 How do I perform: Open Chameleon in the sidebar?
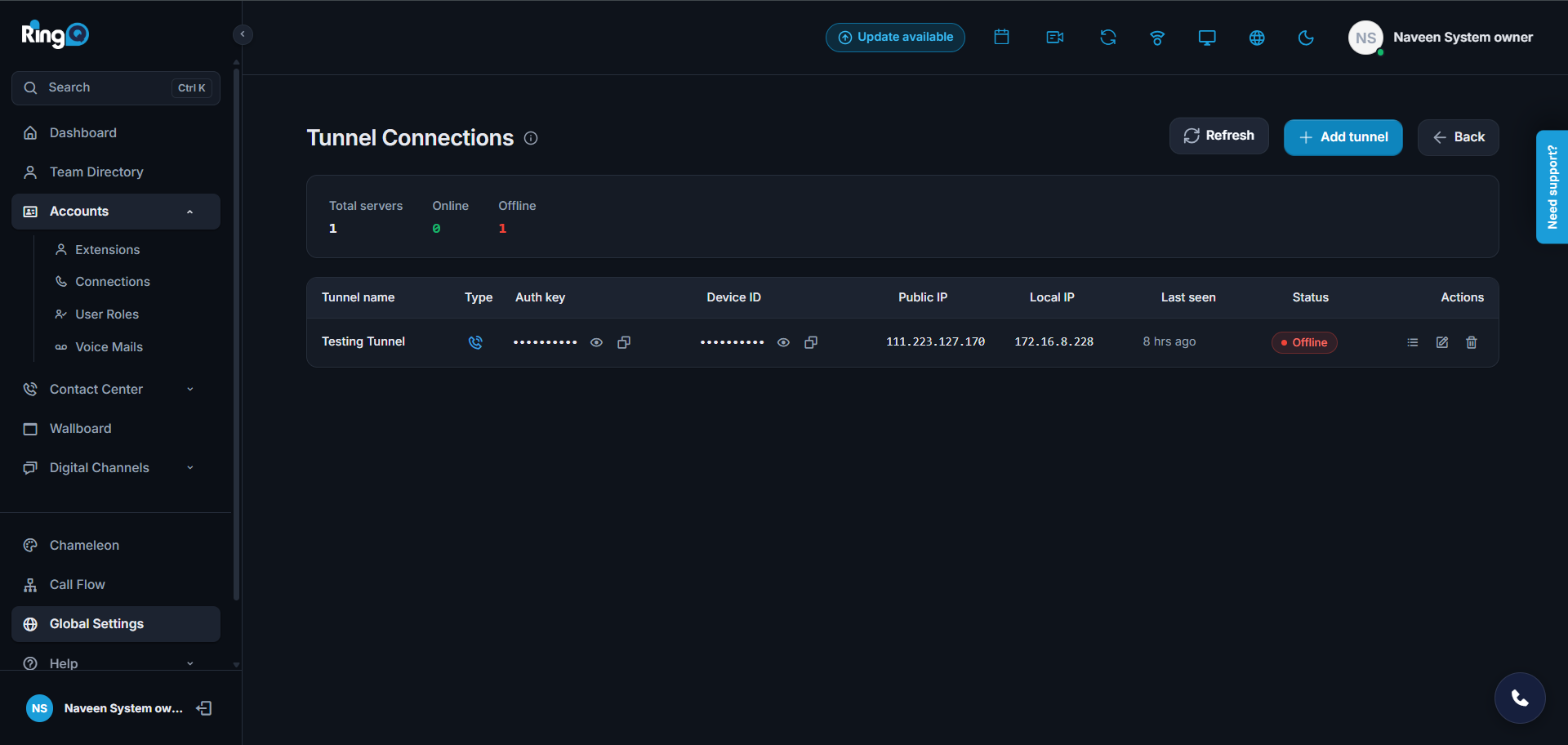(x=116, y=546)
